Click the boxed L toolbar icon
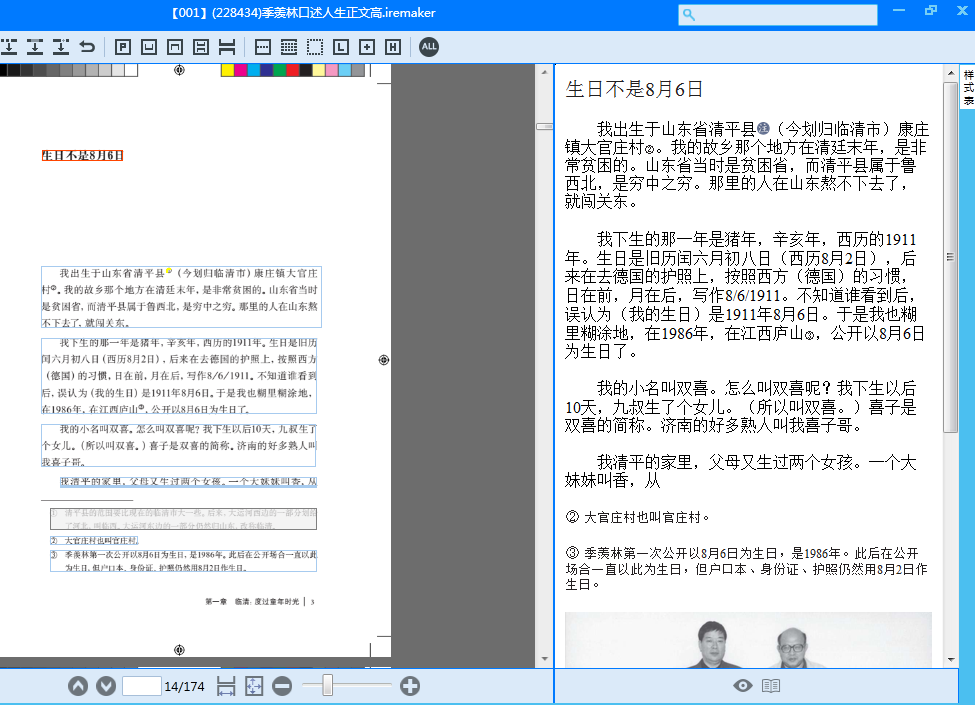The height and width of the screenshot is (705, 975). [341, 47]
